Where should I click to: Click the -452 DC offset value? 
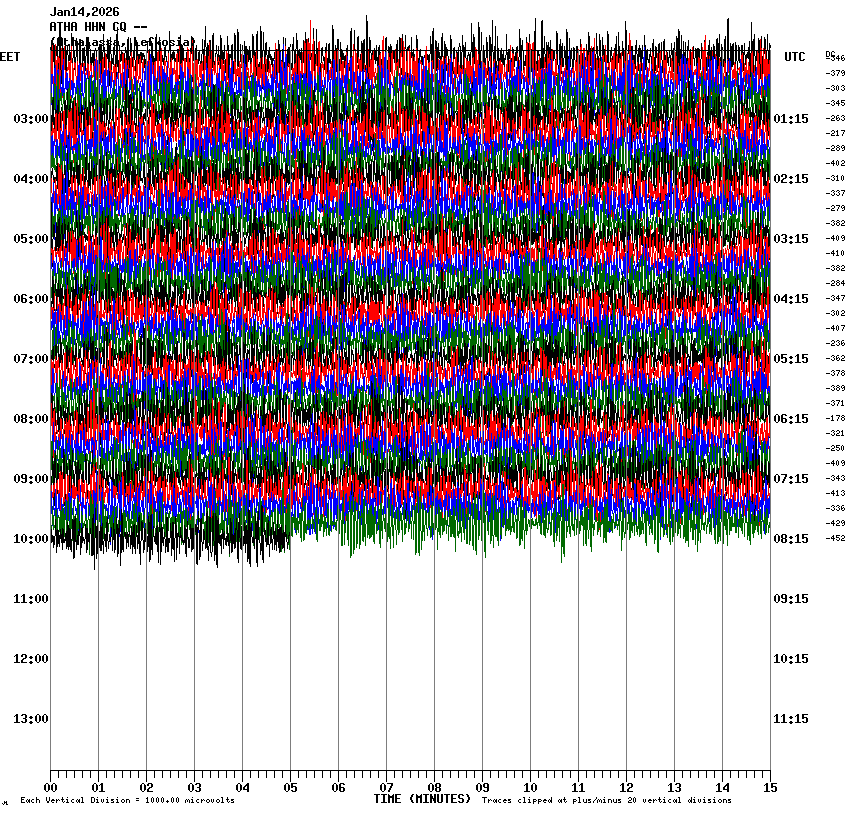[835, 538]
